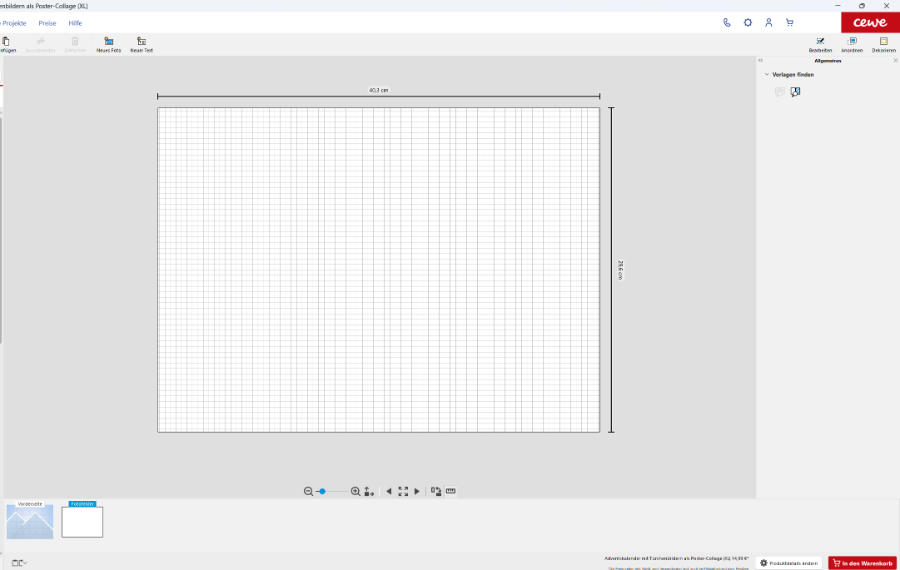Image resolution: width=900 pixels, height=570 pixels.
Task: Collapse the right panel with double chevron
Action: (761, 60)
